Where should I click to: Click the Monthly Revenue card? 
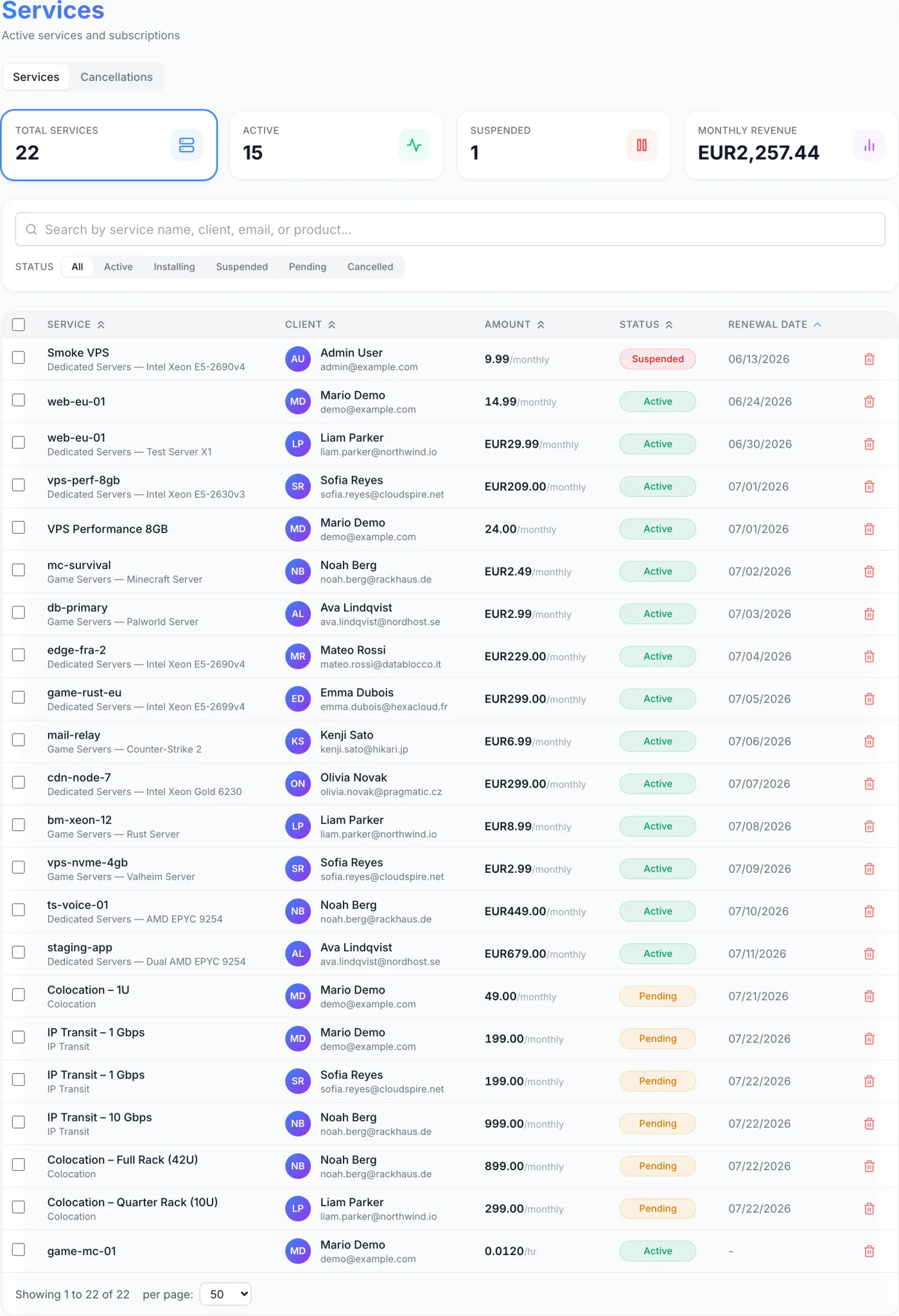[791, 145]
